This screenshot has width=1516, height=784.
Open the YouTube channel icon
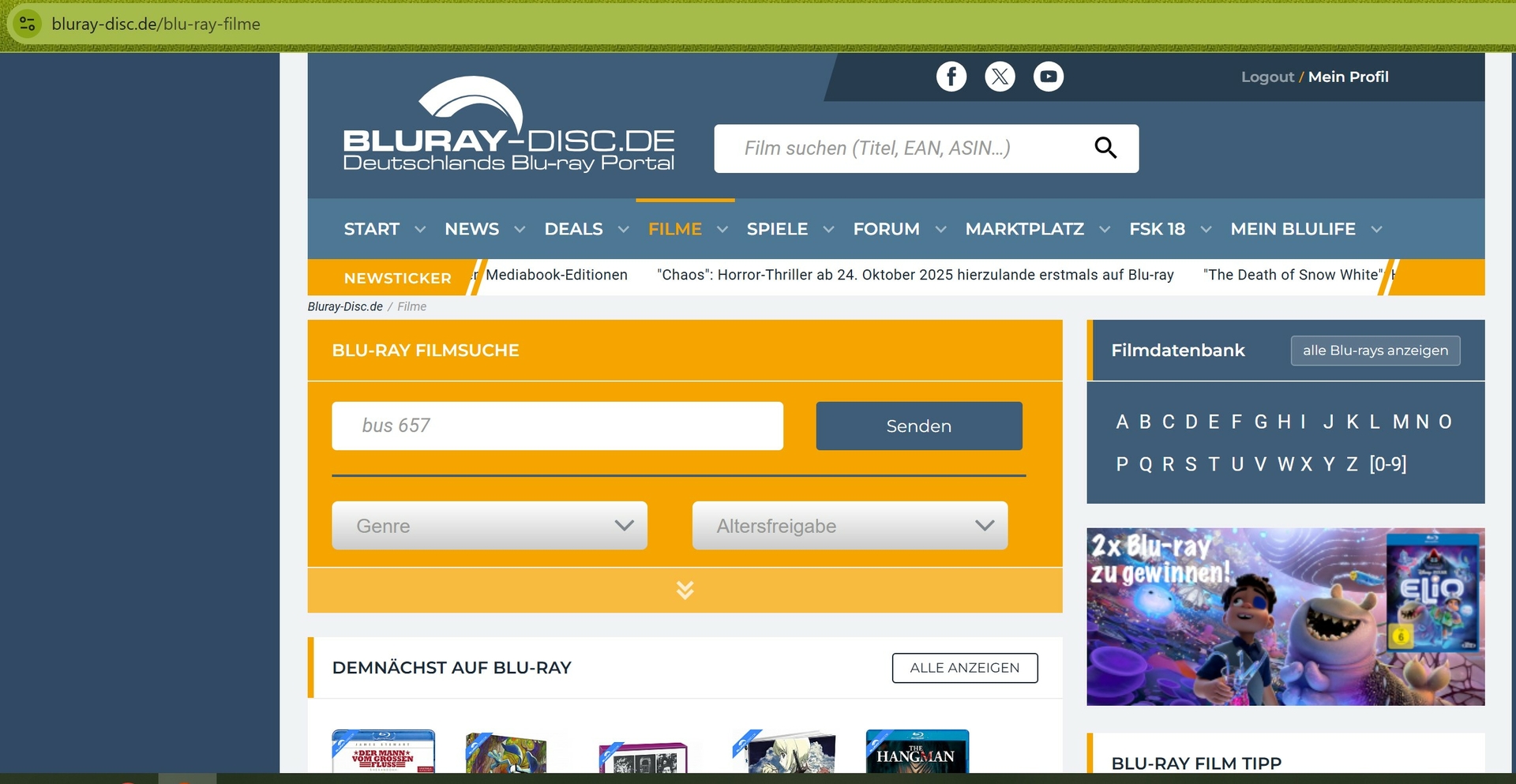point(1048,77)
